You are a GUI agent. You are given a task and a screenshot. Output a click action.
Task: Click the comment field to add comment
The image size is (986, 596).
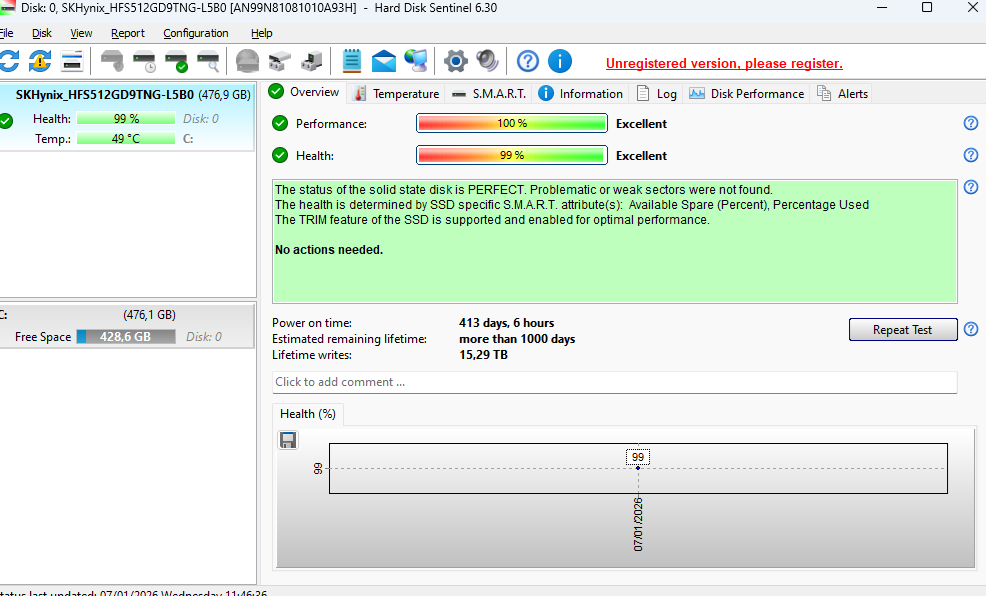614,382
